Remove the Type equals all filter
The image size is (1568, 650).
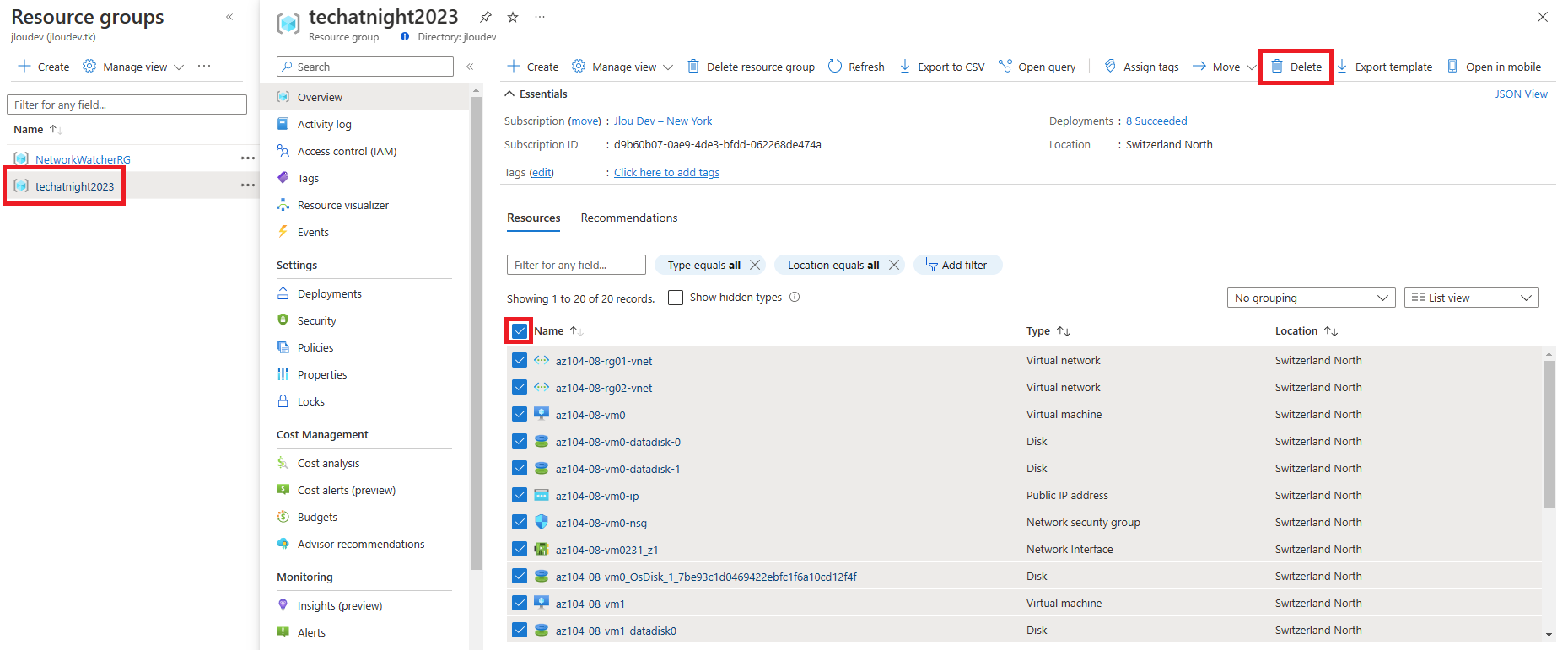pyautogui.click(x=755, y=265)
